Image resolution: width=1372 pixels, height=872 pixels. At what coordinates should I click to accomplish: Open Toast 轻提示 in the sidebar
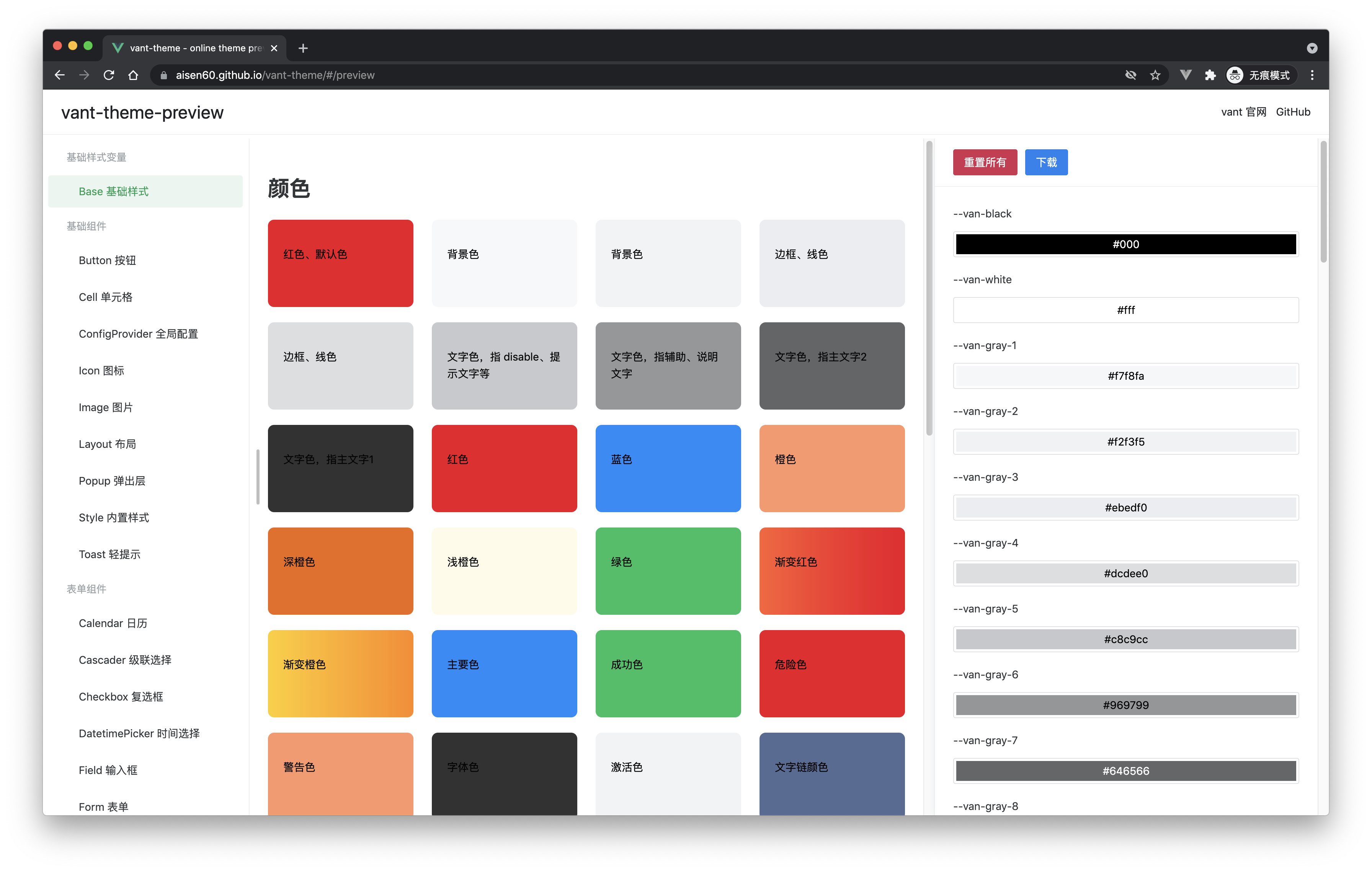pos(109,554)
